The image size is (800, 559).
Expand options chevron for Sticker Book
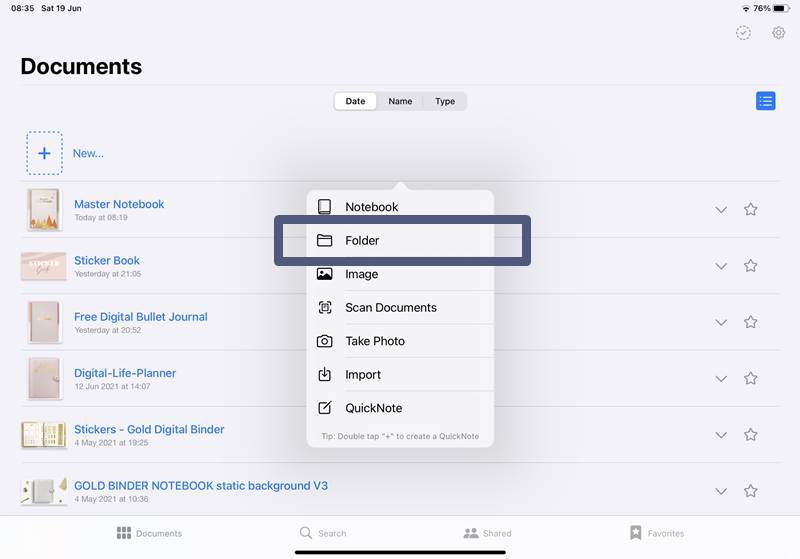click(720, 266)
